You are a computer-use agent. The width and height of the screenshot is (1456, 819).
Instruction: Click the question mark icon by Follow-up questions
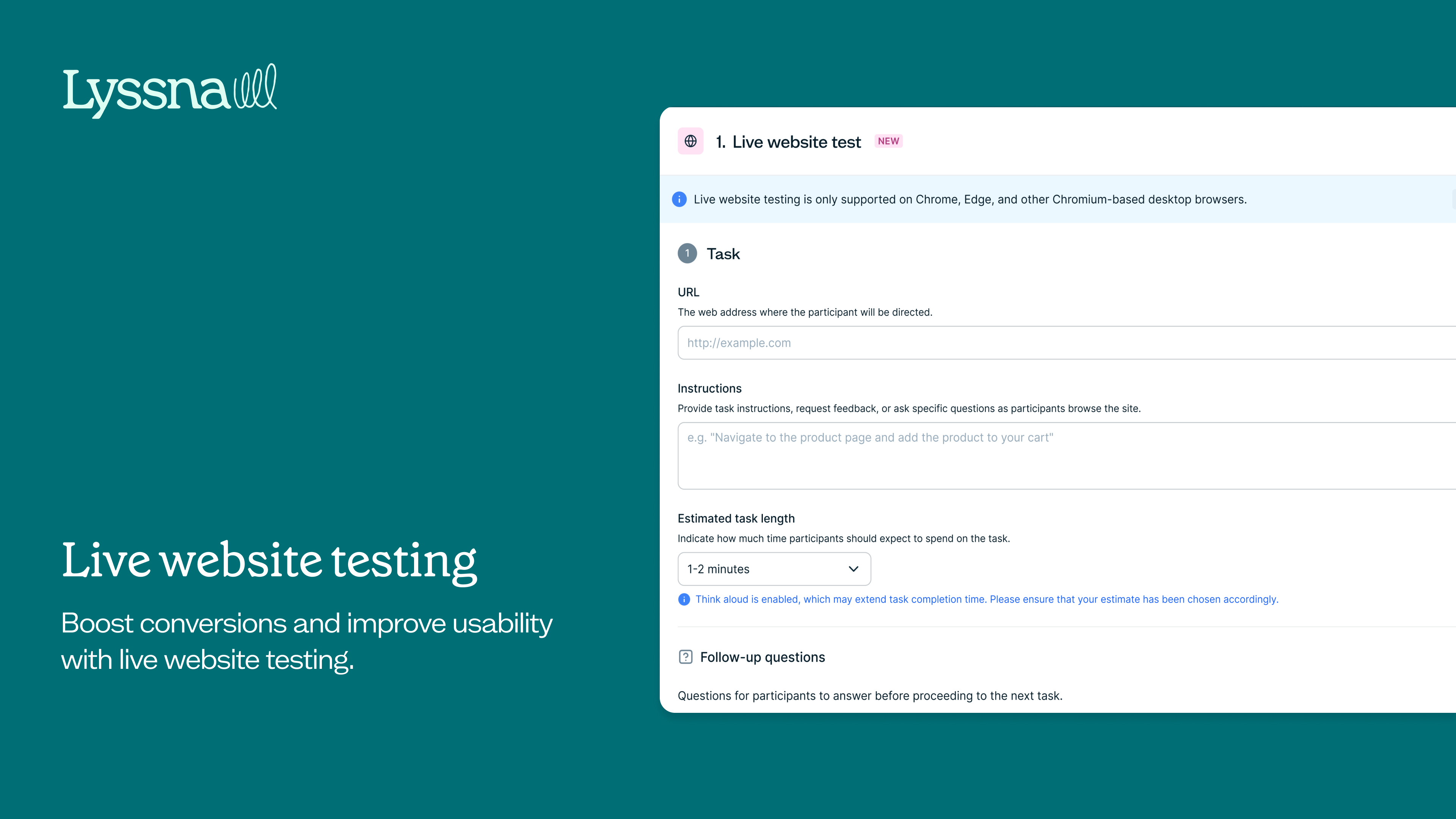tap(686, 657)
